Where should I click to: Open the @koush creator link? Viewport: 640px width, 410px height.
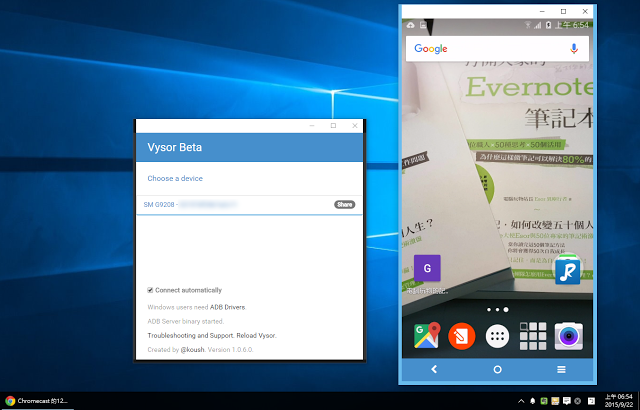(x=193, y=350)
